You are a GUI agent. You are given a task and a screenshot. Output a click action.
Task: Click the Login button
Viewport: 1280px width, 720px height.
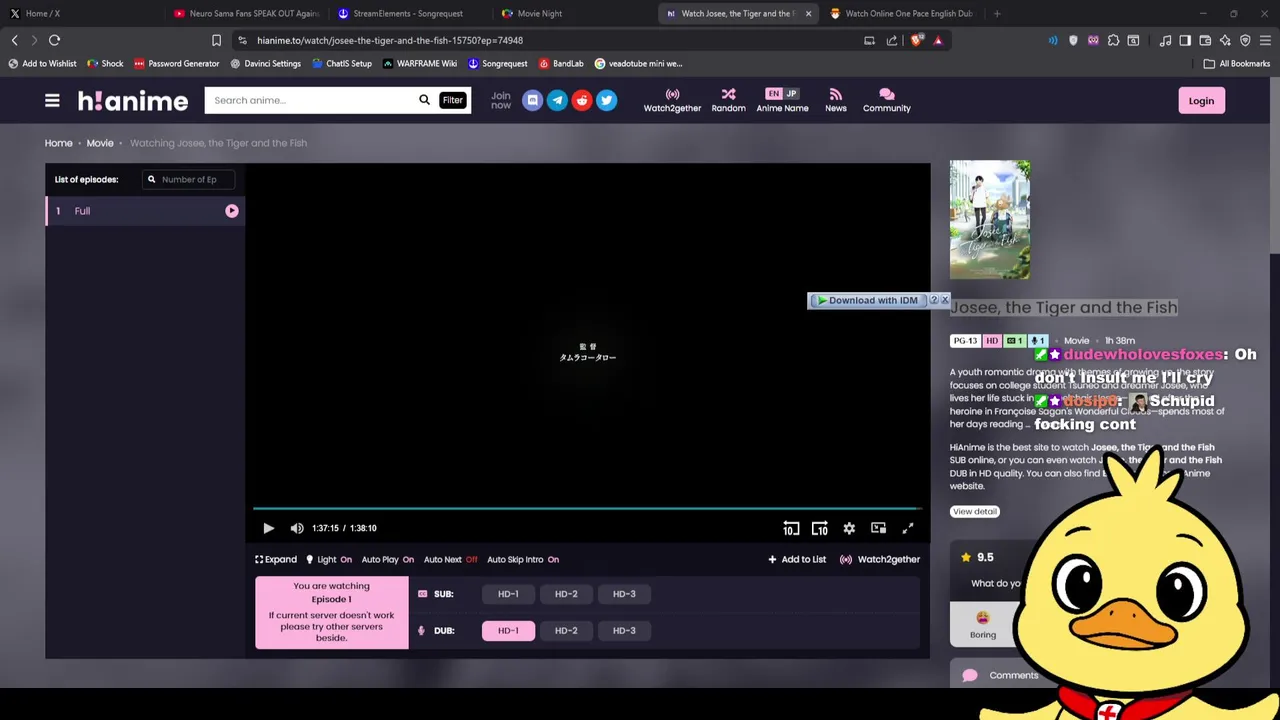[1201, 100]
